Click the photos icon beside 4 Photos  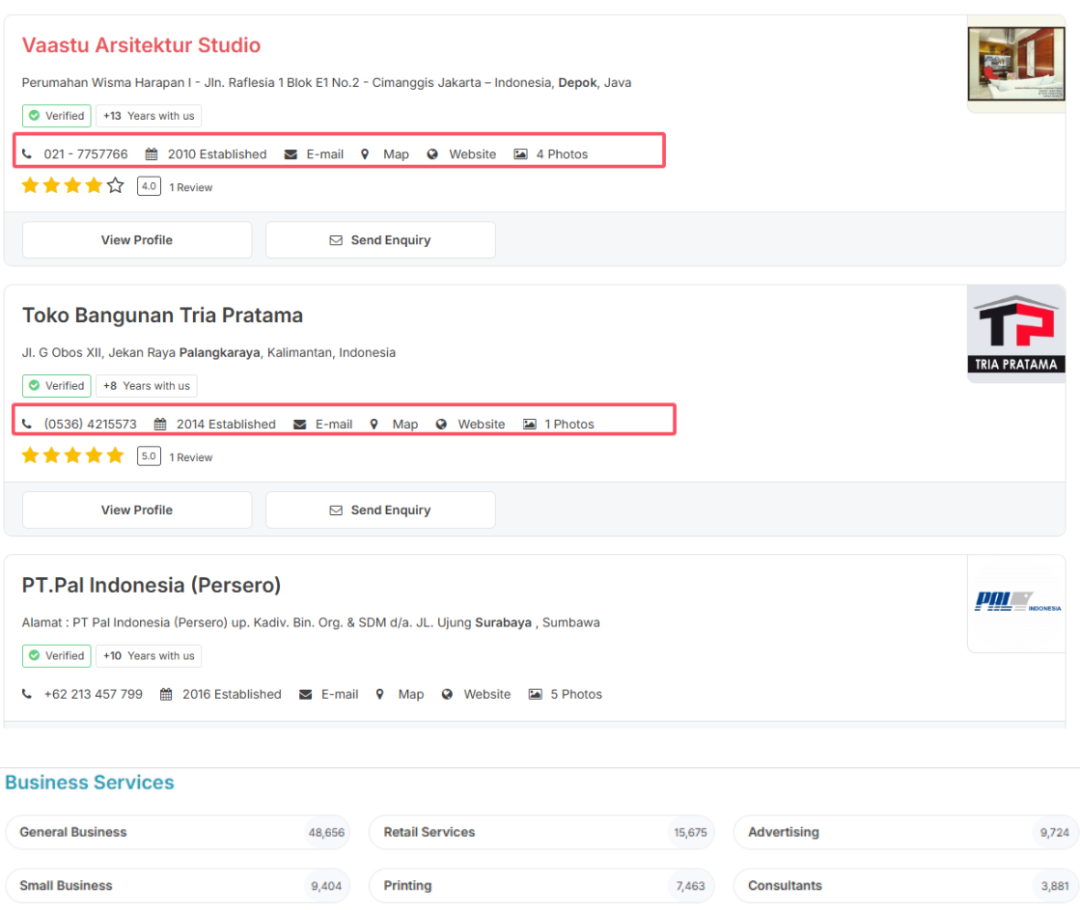pos(521,154)
